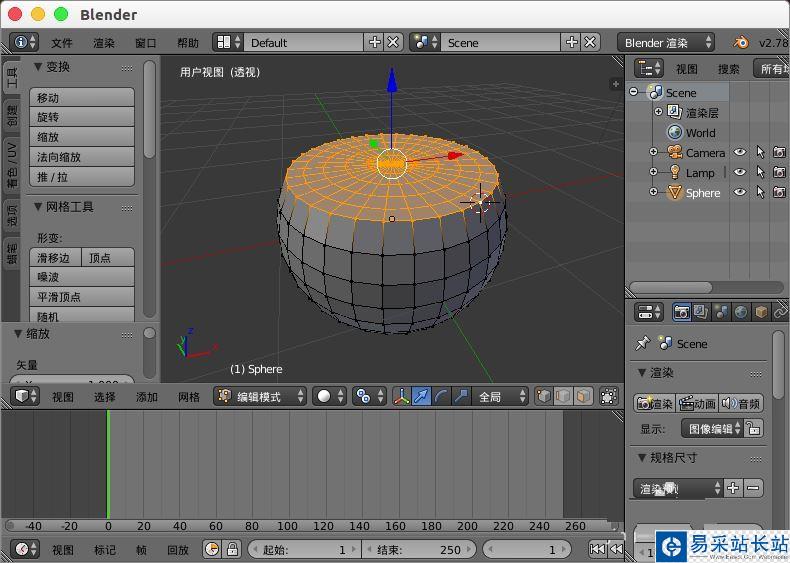This screenshot has height=563, width=790.
Task: Click the pin icon beside Scene
Action: tap(642, 343)
